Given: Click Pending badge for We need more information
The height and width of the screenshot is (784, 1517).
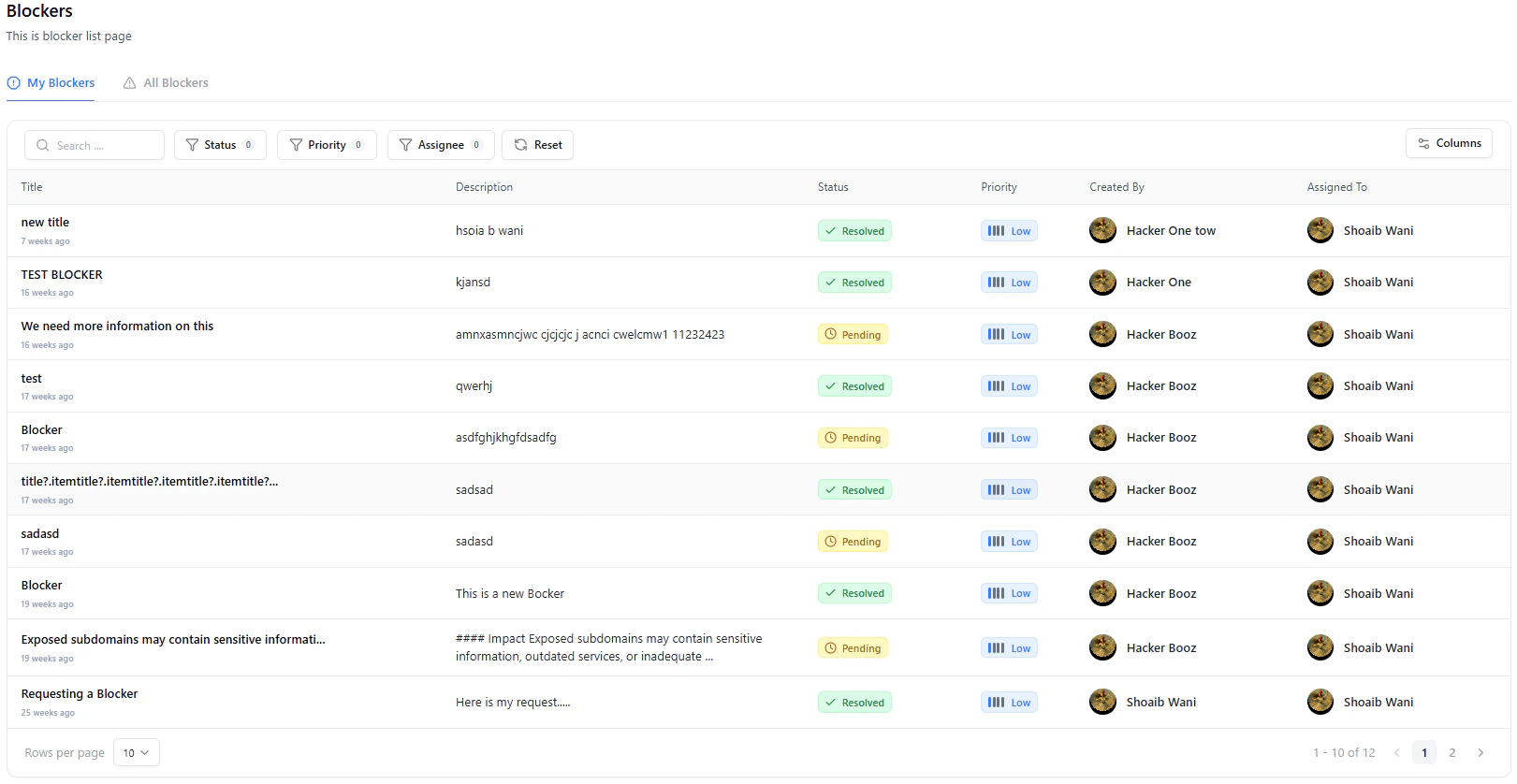Looking at the screenshot, I should [853, 335].
